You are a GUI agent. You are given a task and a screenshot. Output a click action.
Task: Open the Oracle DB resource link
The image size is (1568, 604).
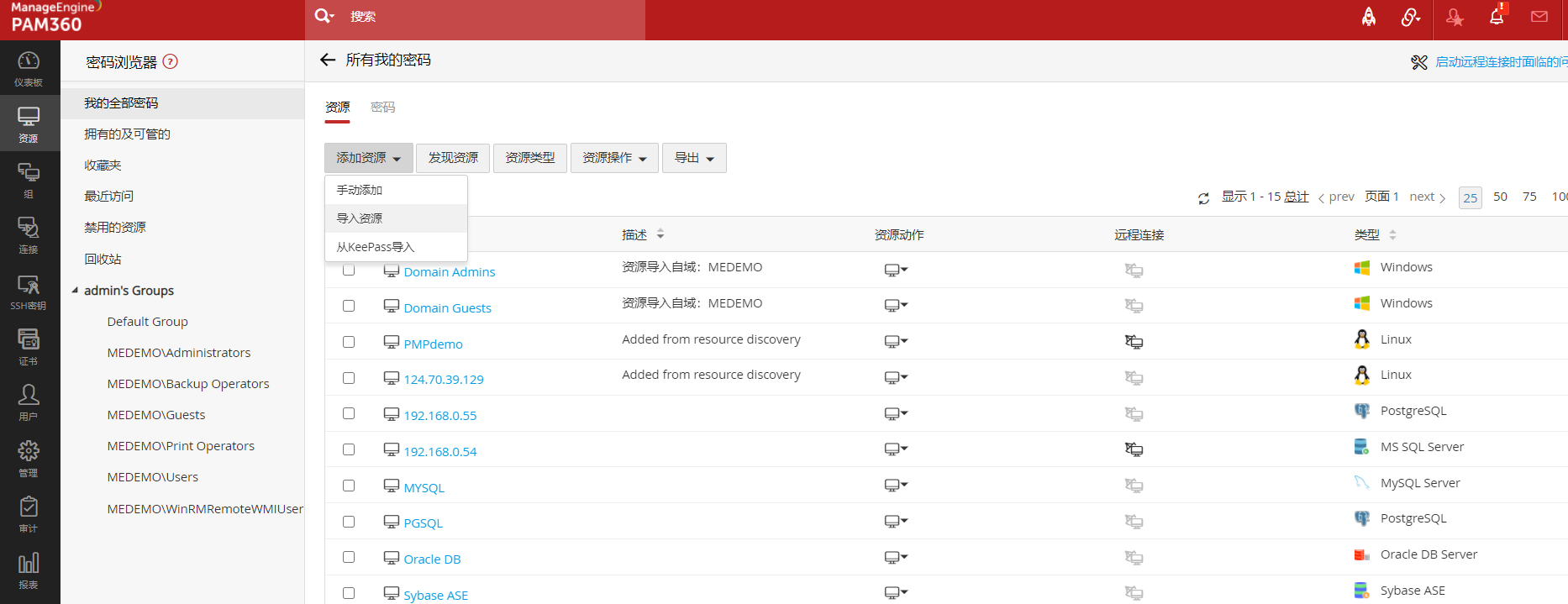tap(432, 559)
